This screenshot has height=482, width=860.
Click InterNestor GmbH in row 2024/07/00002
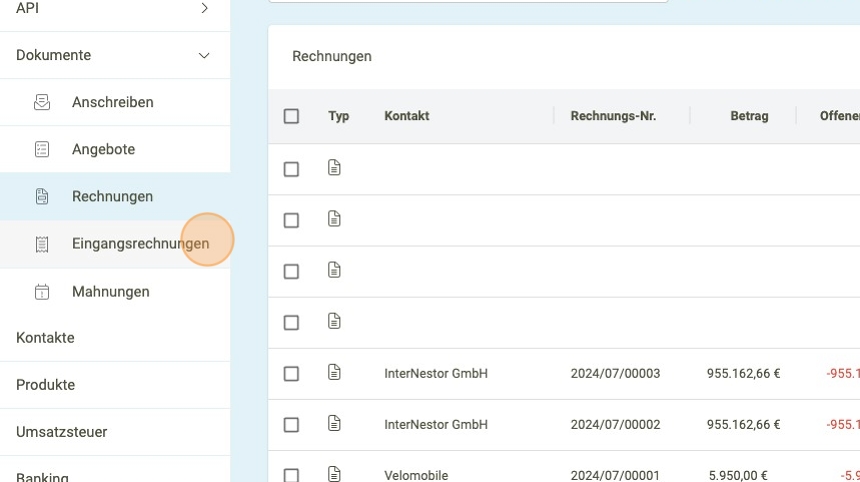point(435,424)
